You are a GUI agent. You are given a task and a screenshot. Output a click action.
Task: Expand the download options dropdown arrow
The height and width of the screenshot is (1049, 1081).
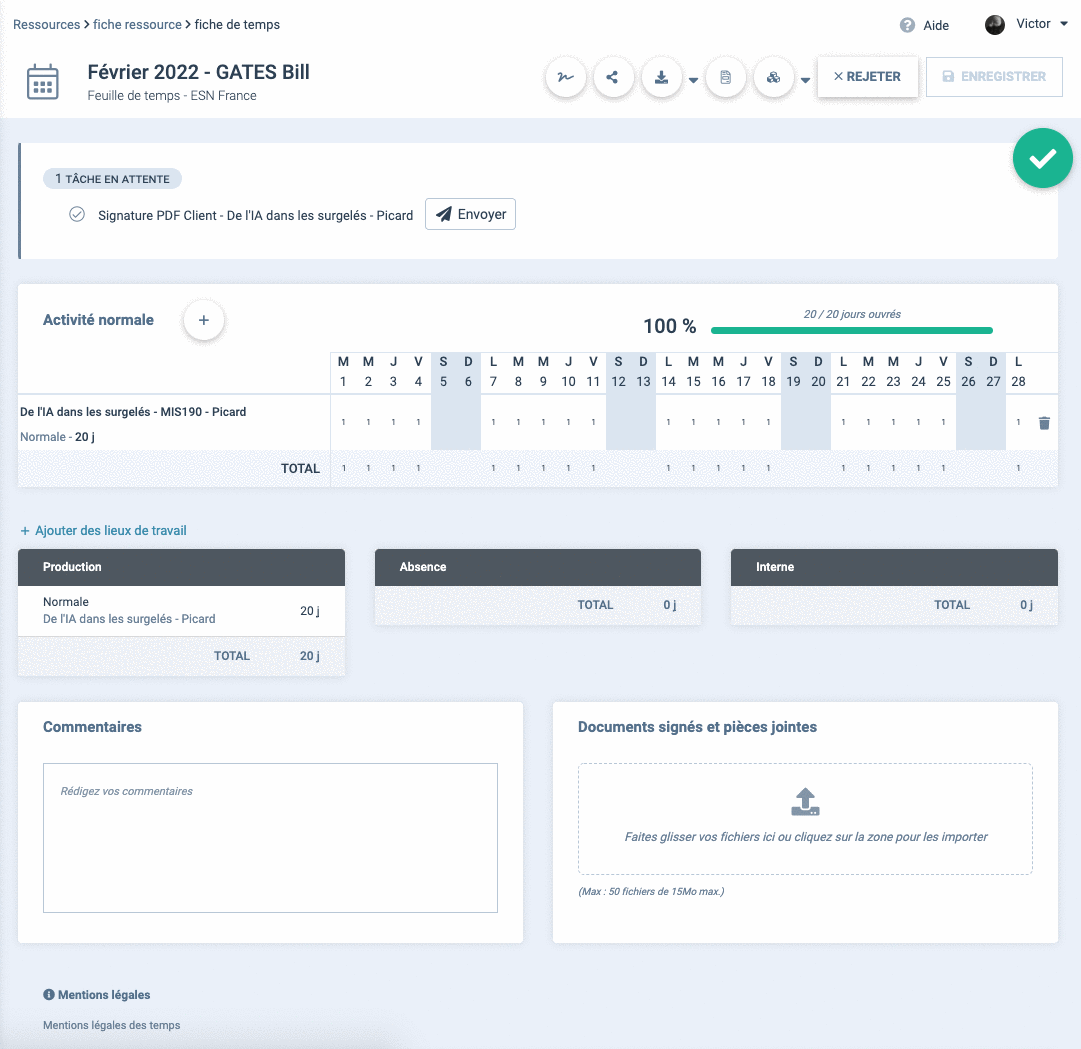point(693,81)
